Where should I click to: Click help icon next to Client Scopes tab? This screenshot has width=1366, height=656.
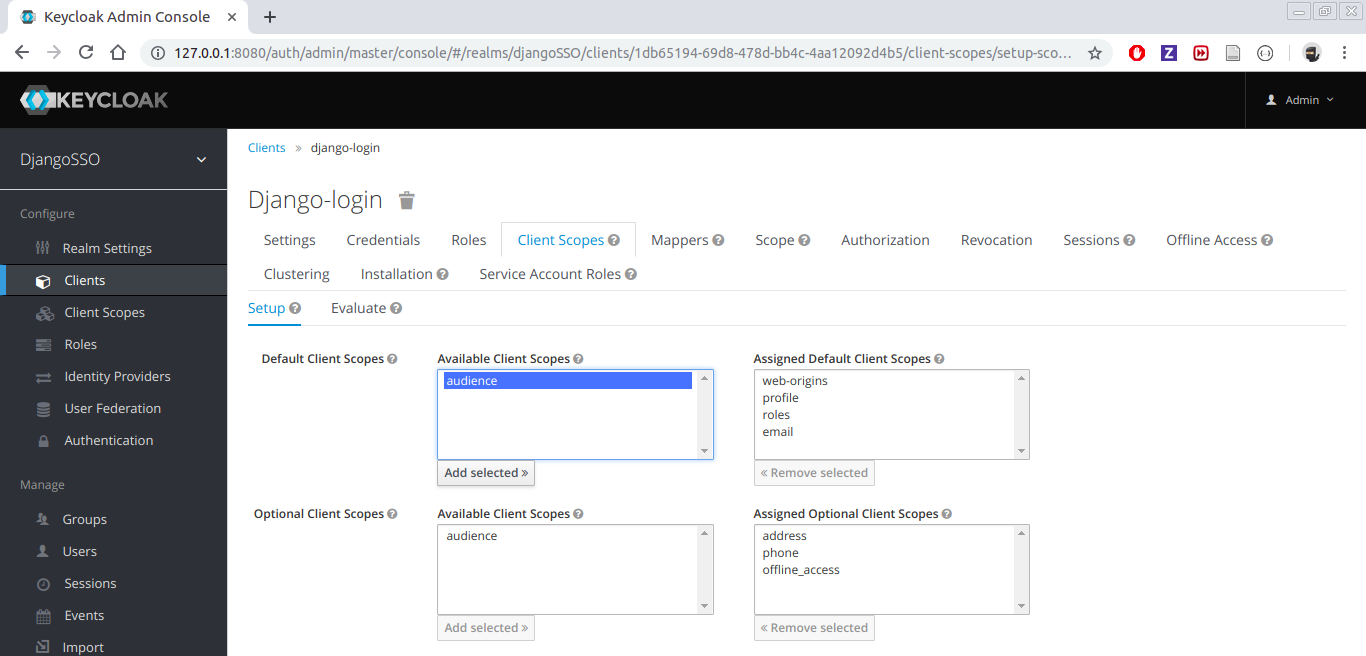pos(614,240)
